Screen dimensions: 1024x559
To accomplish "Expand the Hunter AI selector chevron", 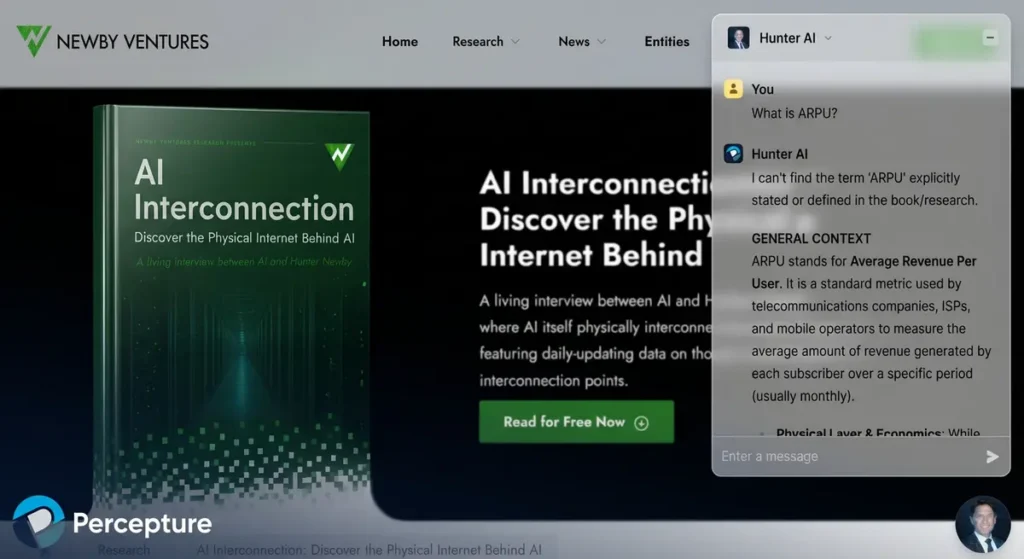I will coord(828,39).
